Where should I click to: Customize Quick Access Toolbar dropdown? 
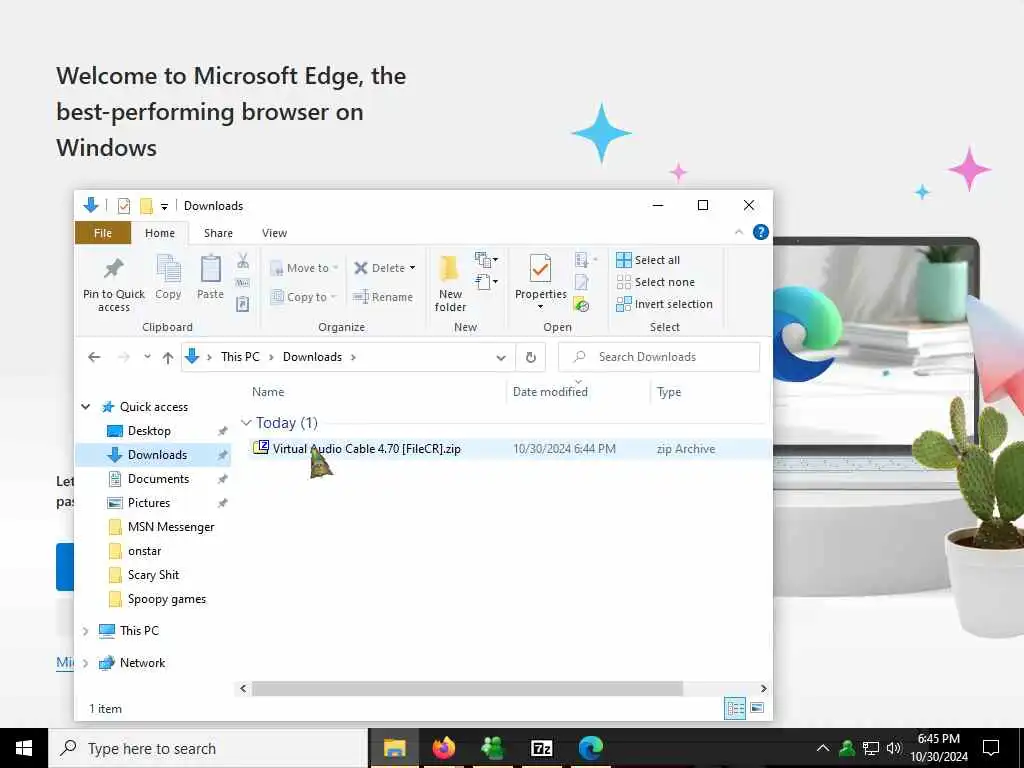click(165, 206)
